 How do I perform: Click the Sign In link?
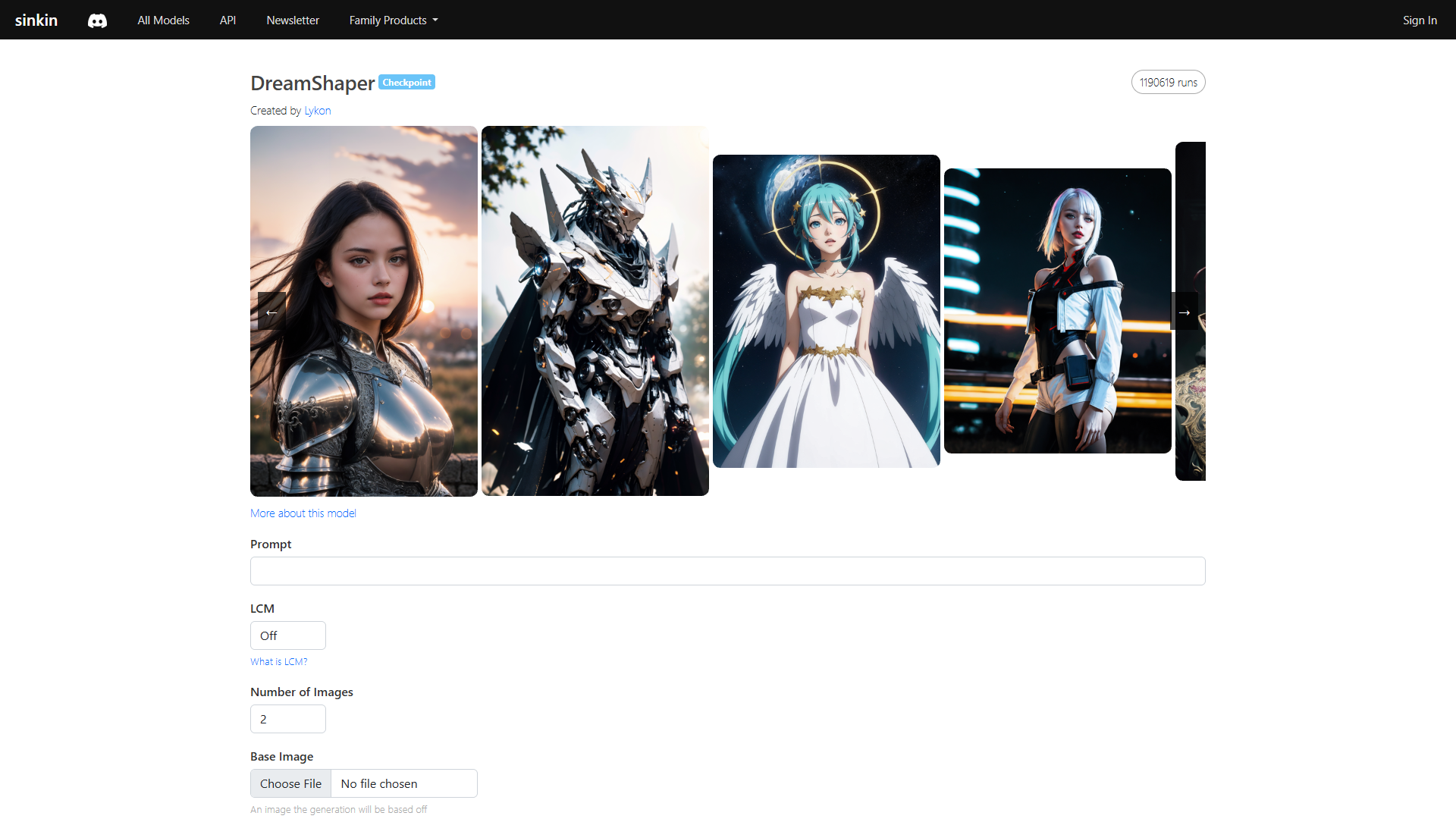click(1420, 20)
